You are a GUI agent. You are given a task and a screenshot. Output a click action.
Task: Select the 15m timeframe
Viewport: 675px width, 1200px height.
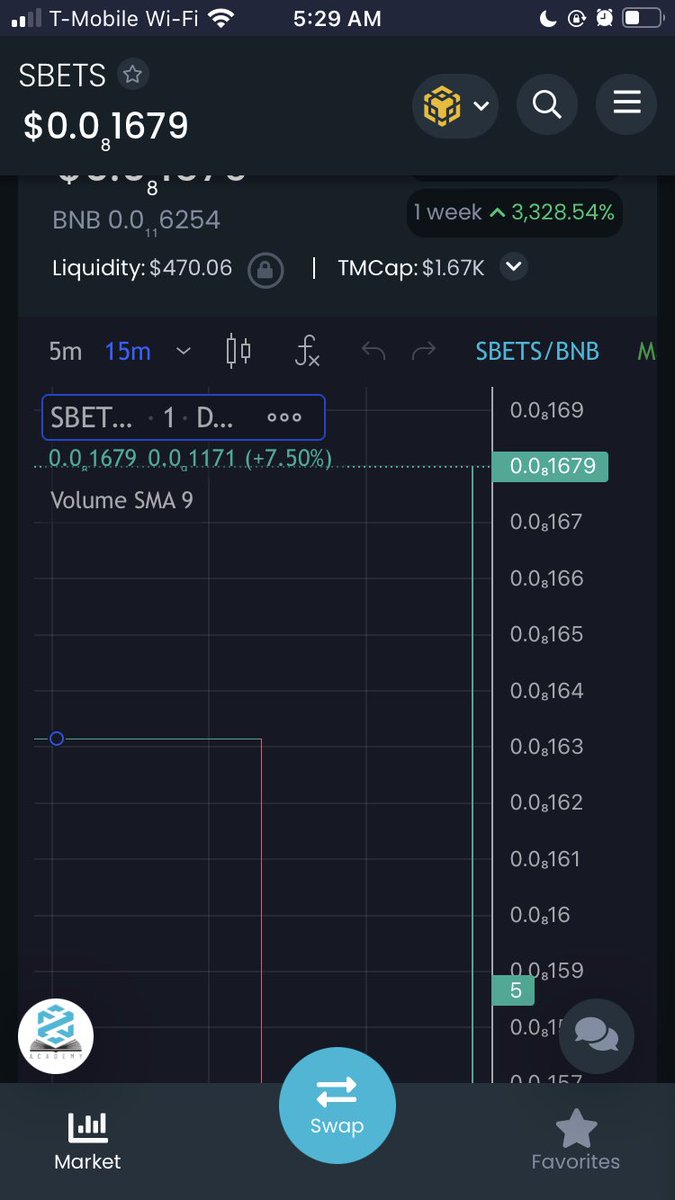tap(128, 351)
